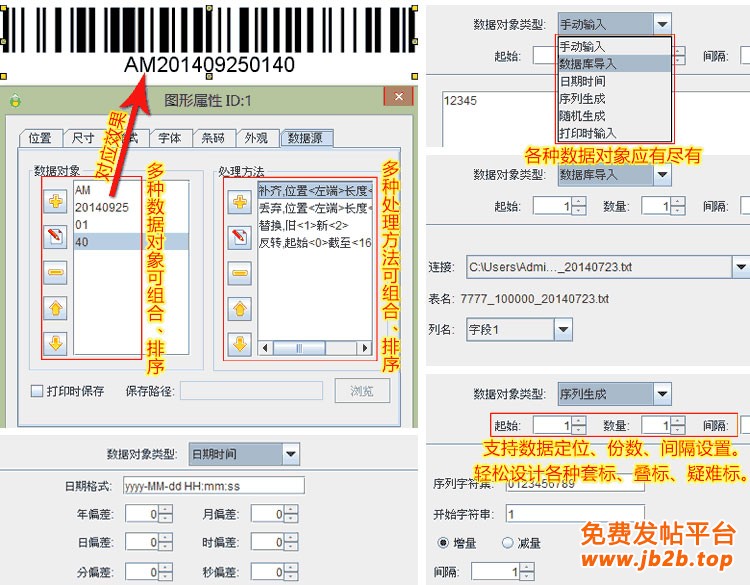The height and width of the screenshot is (585, 750).
Task: Close the 图形属性 ID:1 dialog
Action: point(398,97)
